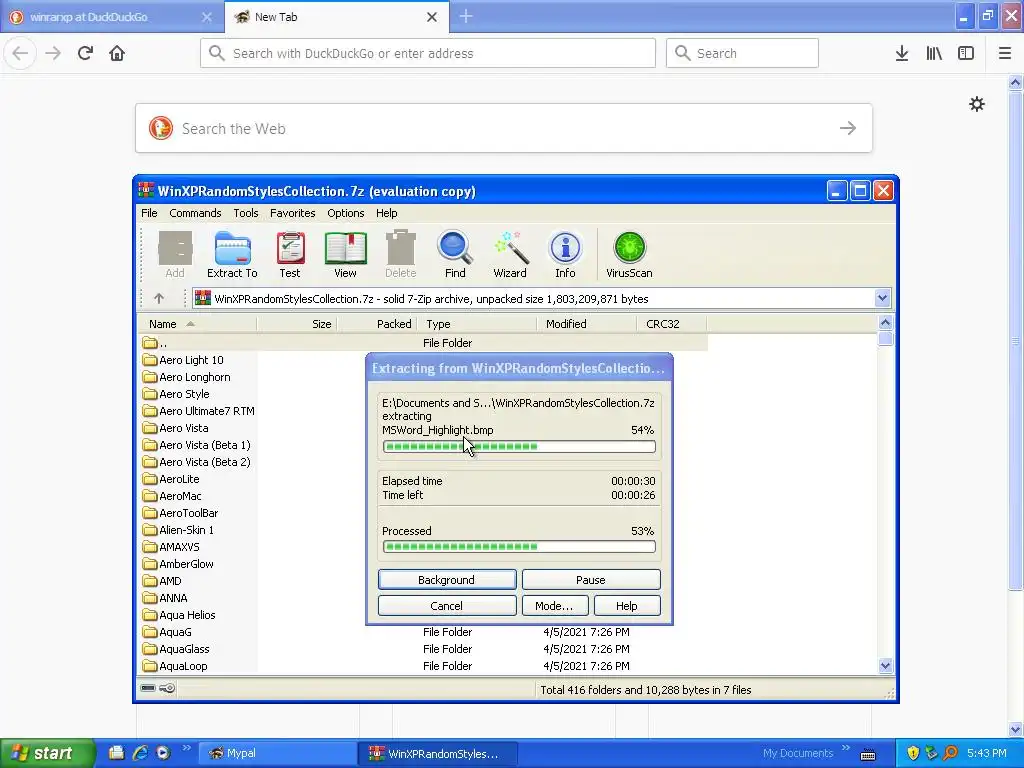Click the DuckDuckGo search arrow

tap(848, 128)
